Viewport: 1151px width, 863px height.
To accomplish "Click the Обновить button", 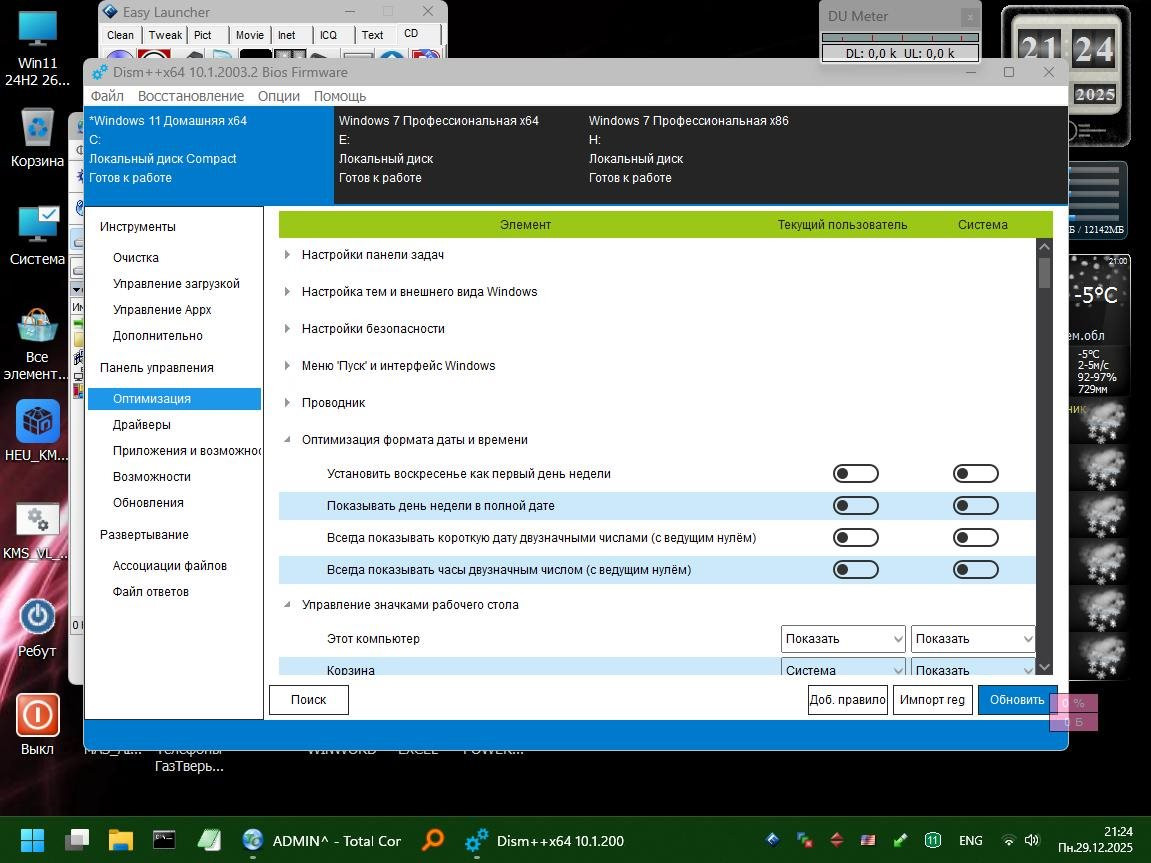I will pos(1017,700).
